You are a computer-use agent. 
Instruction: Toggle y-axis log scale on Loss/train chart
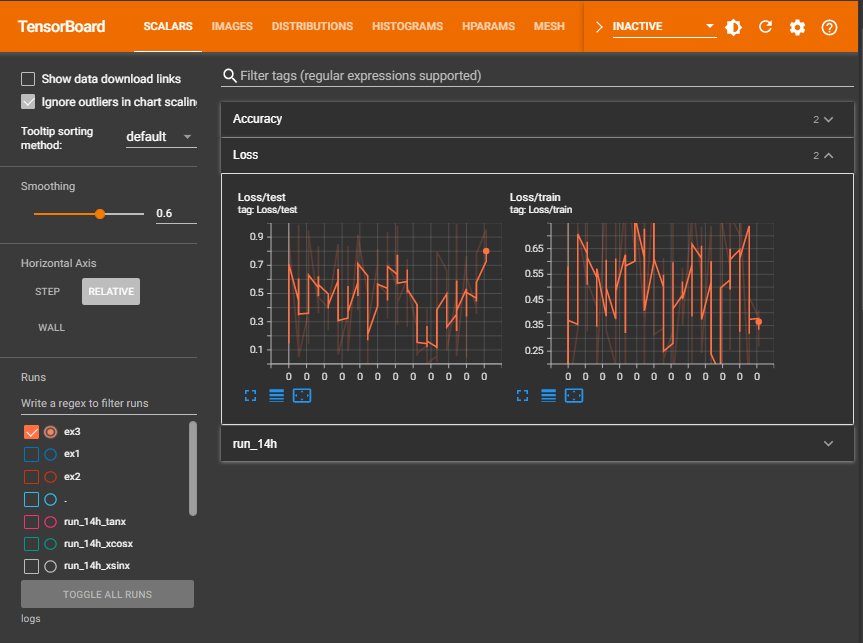[548, 395]
